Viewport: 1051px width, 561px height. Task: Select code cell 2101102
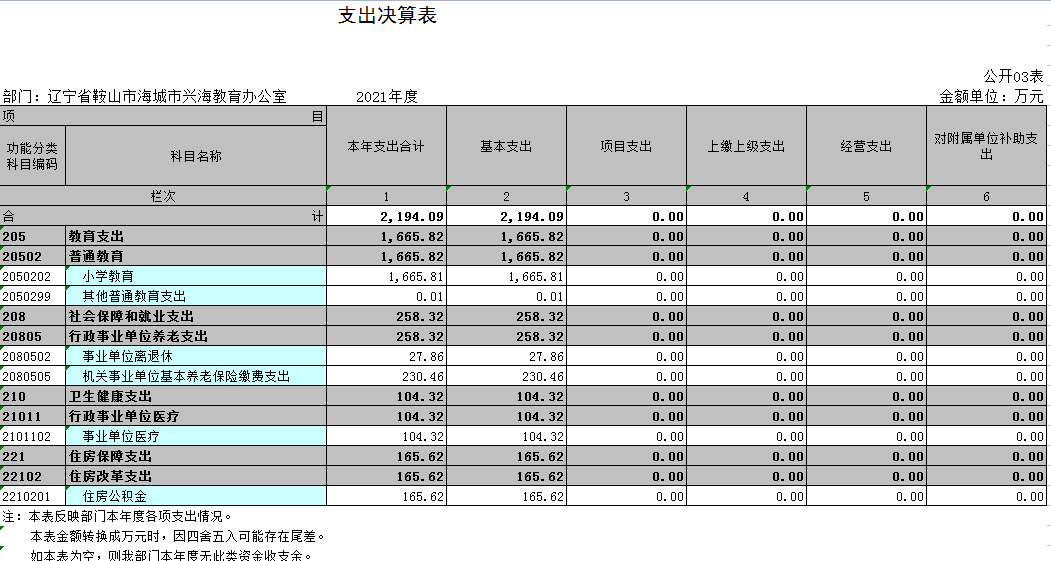(x=32, y=436)
